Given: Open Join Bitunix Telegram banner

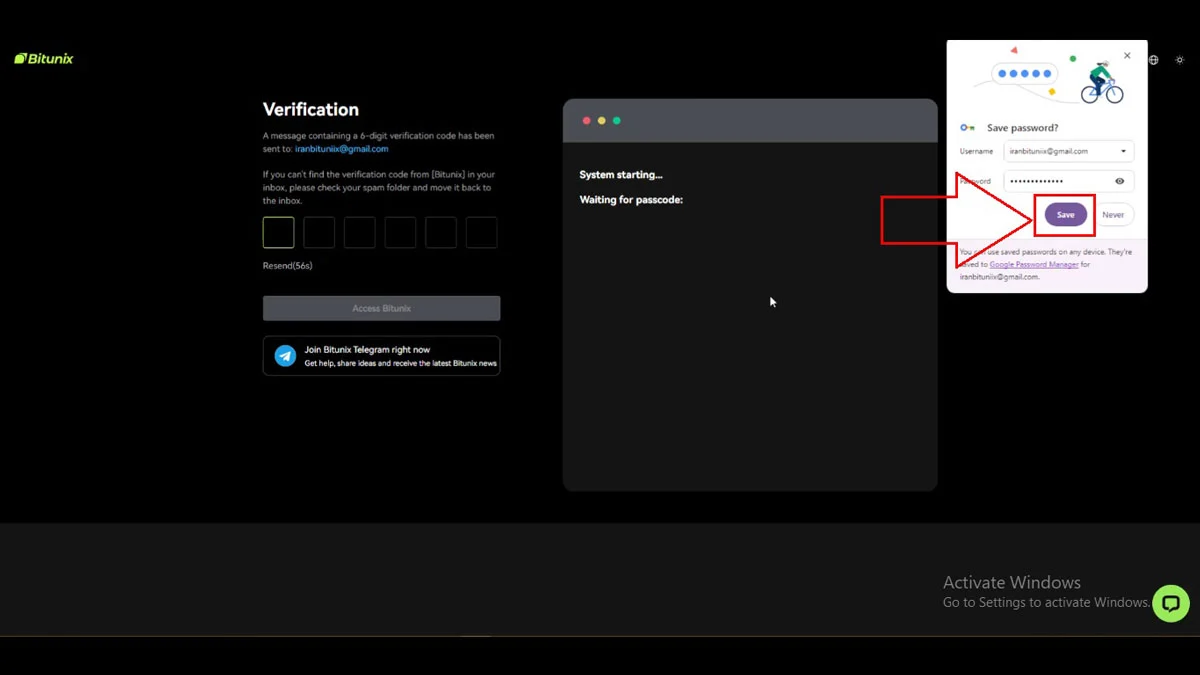Looking at the screenshot, I should pos(381,356).
